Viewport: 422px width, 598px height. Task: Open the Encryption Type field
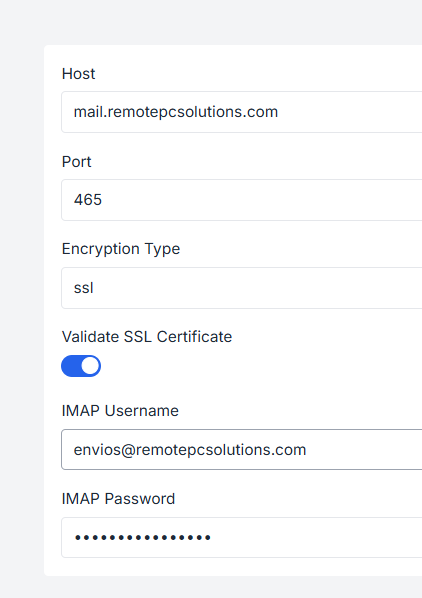(242, 288)
